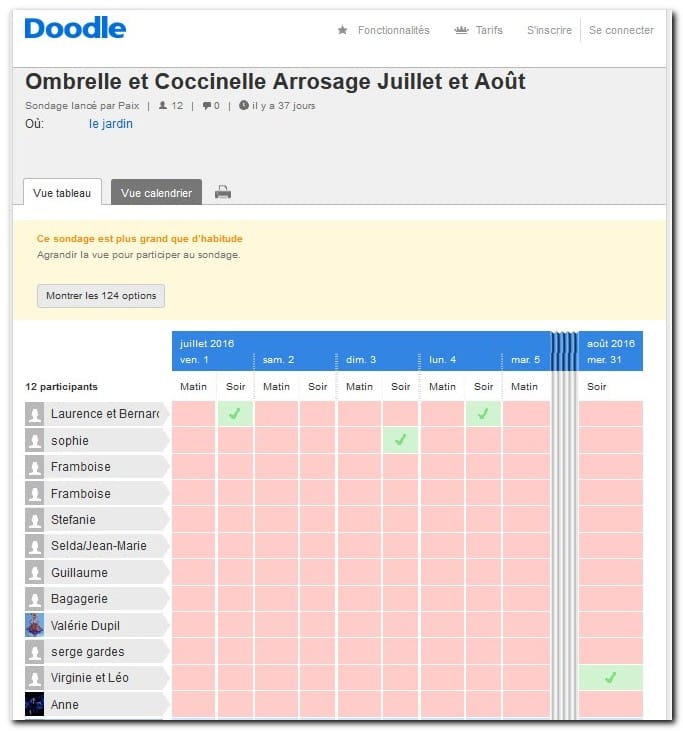This screenshot has width=683, height=731.
Task: Click Laurence et Bernard's ven. 1 Soir checkmark
Action: (235, 414)
